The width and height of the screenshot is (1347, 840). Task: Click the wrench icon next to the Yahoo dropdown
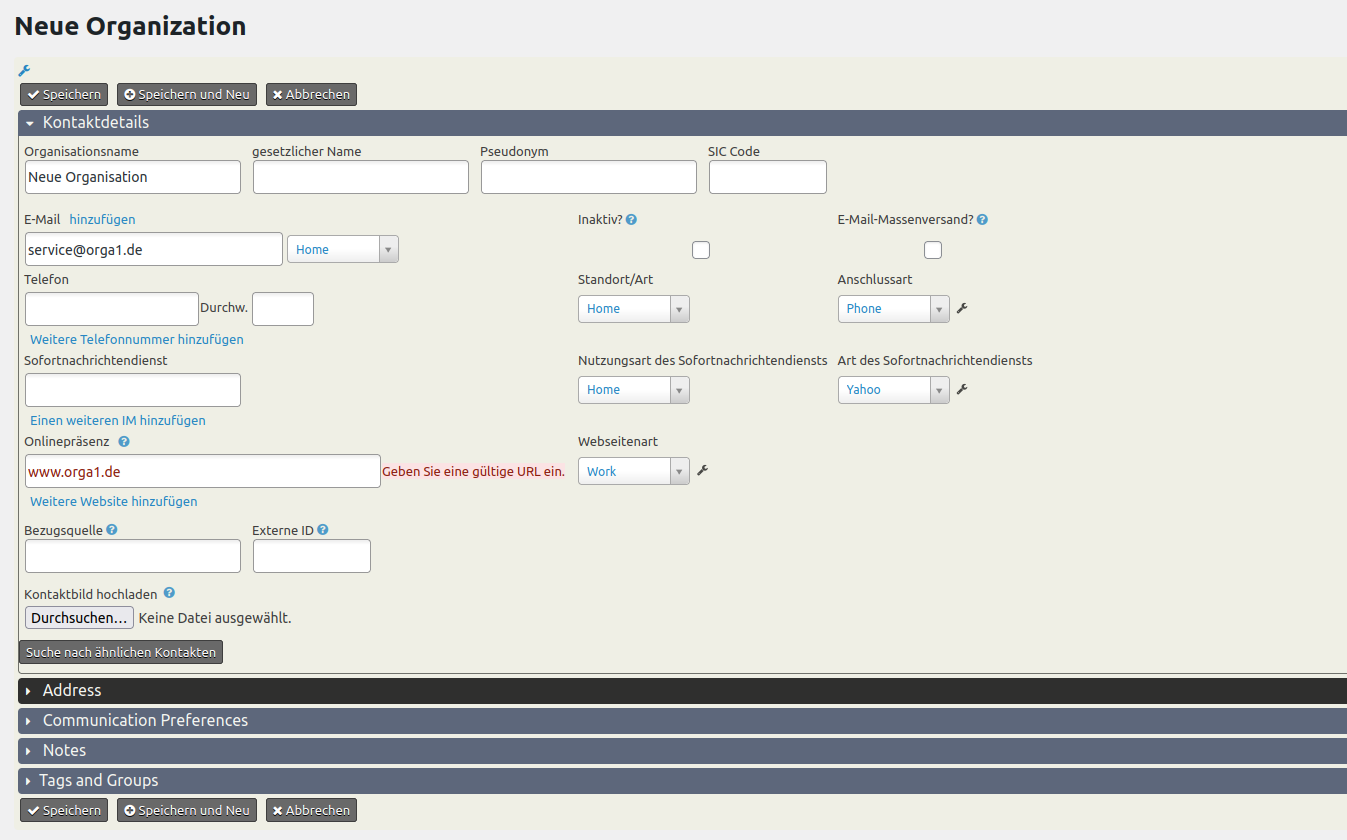coord(962,389)
